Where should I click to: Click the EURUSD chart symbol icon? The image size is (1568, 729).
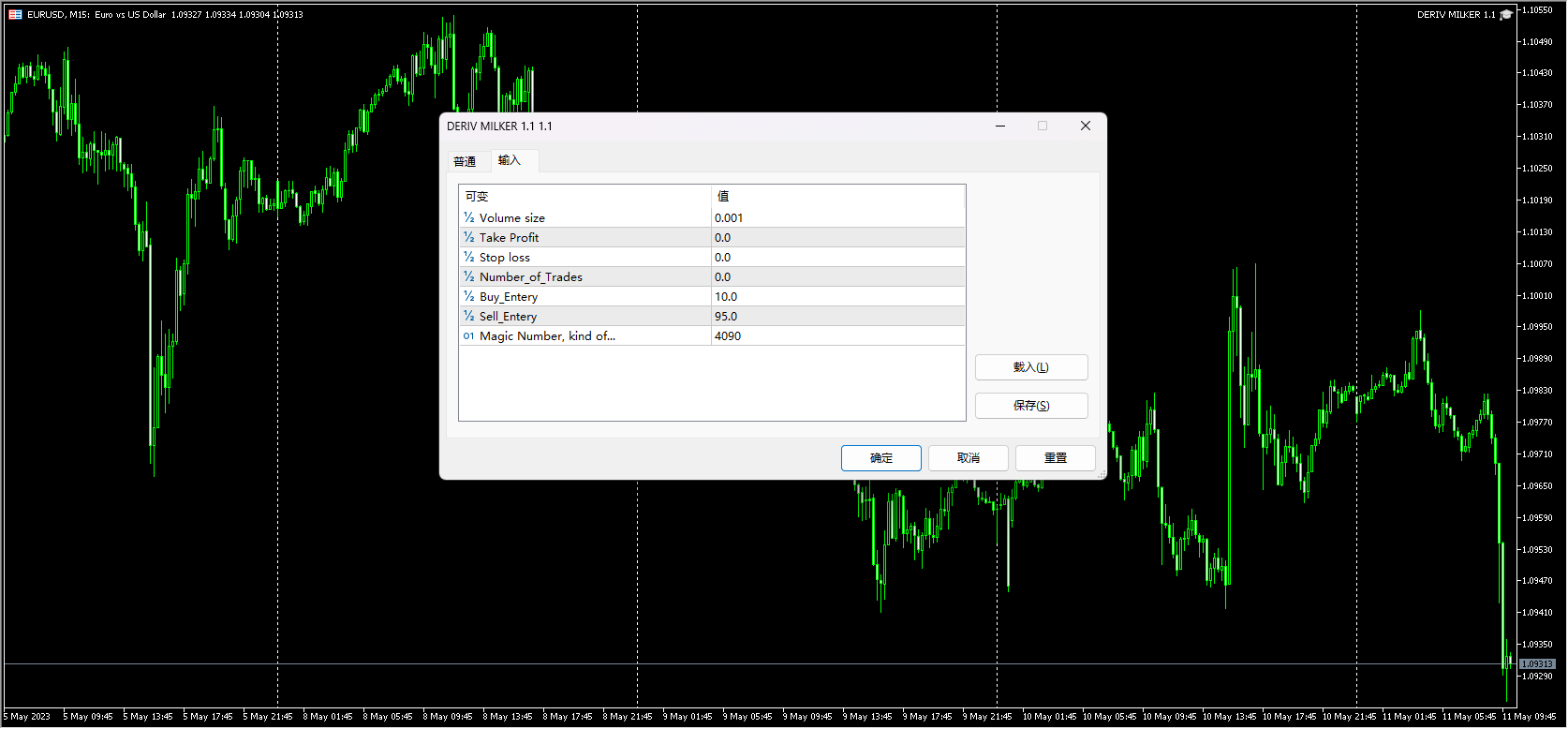point(15,14)
